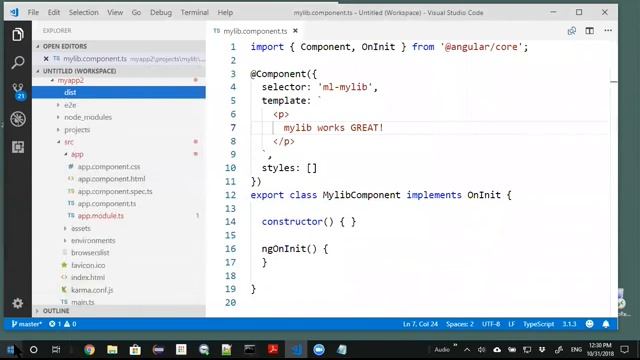640x360 pixels.
Task: Collapse the app folder
Action: tap(65, 154)
